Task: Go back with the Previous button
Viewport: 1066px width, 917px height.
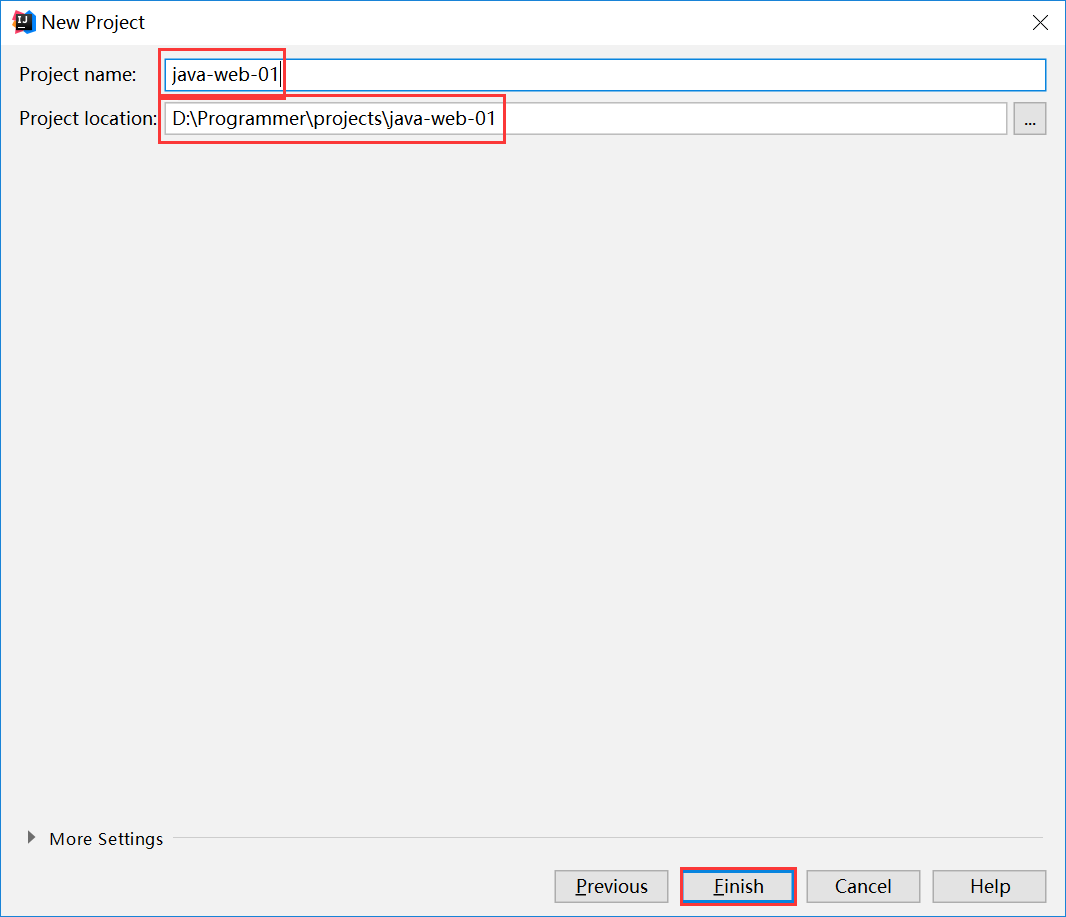Action: tap(611, 886)
